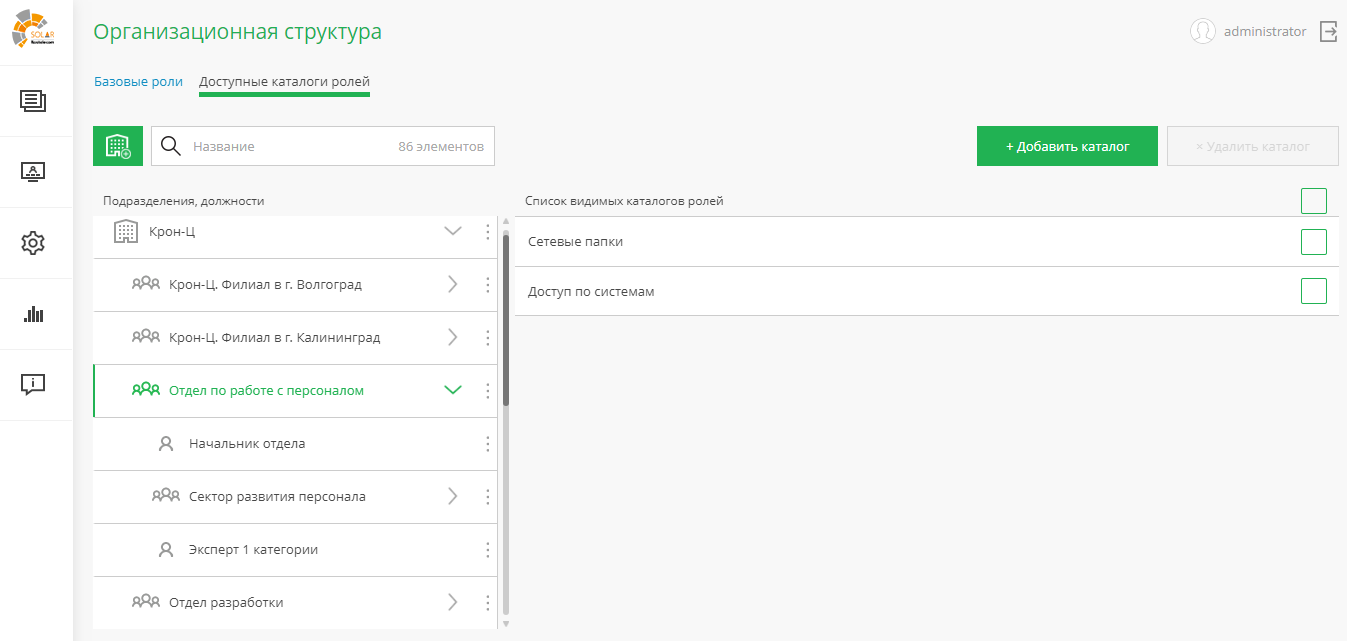
Task: Click the green organization building icon button
Action: [x=118, y=146]
